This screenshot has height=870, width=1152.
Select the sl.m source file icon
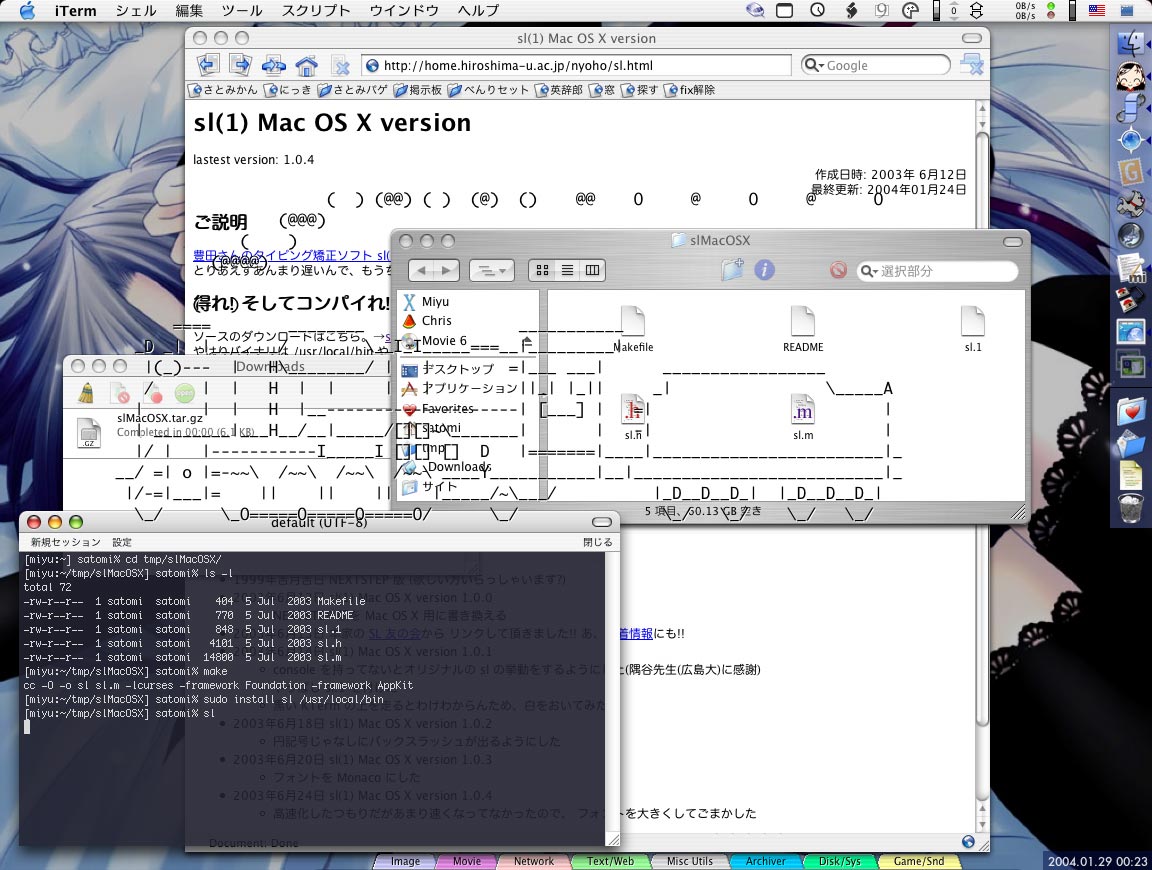click(803, 417)
